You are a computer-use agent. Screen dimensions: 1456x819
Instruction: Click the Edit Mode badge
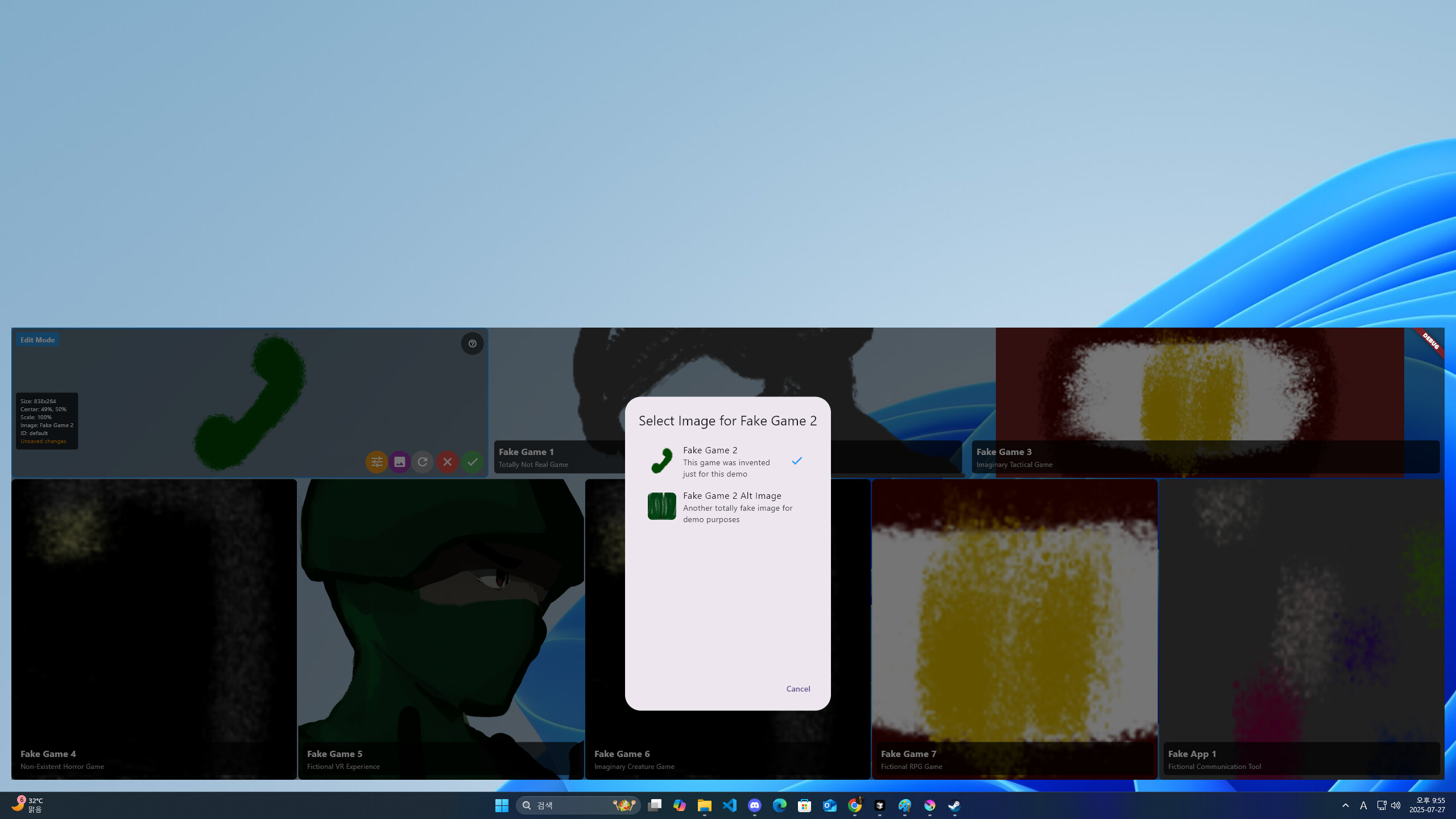(37, 340)
